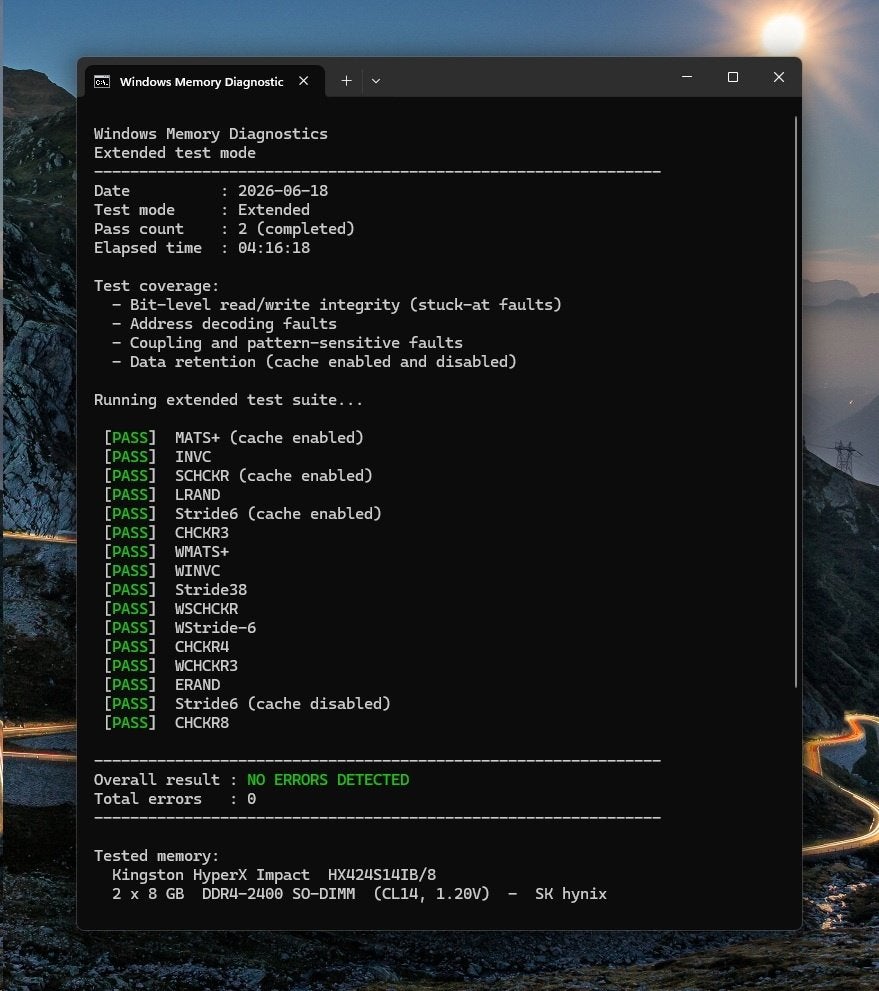Screen dimensions: 879x991
Task: Maximize the terminal window
Action: 733,77
